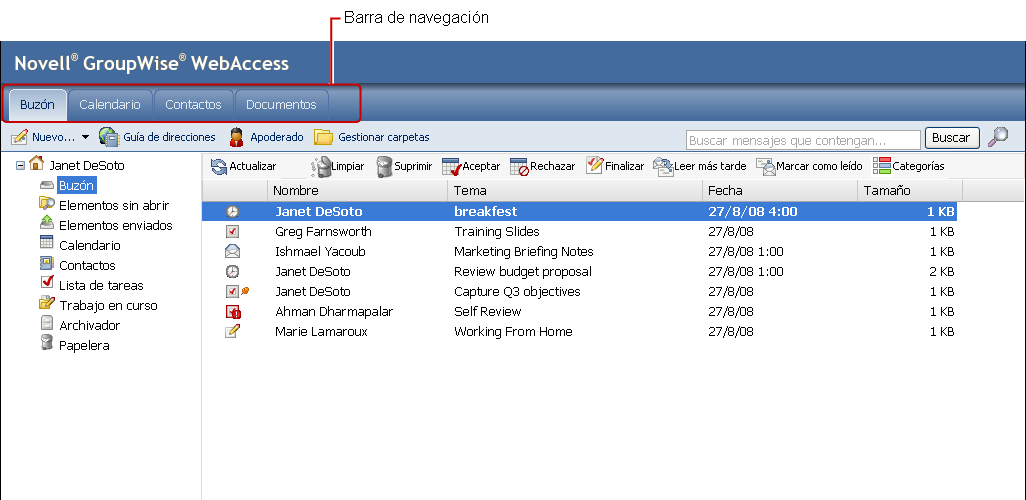Click the Leer más tarde icon
Screen dimensions: 1026x500
(x=663, y=167)
